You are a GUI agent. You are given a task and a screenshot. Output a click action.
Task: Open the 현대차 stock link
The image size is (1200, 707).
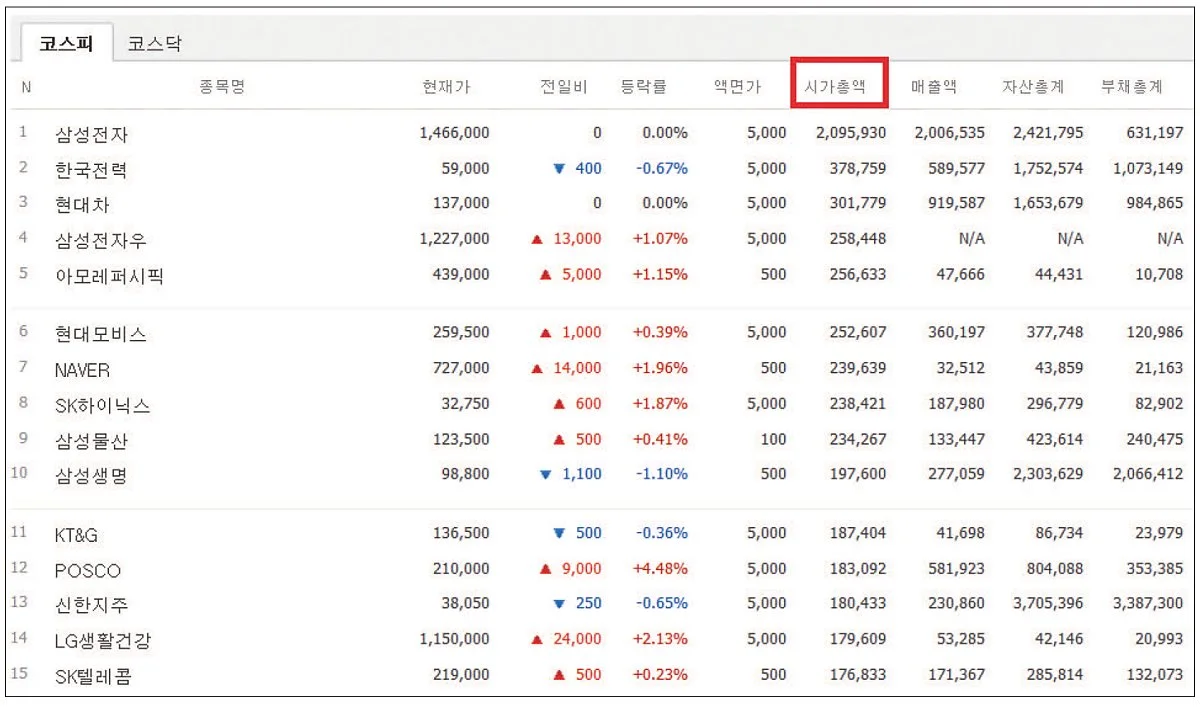(82, 204)
